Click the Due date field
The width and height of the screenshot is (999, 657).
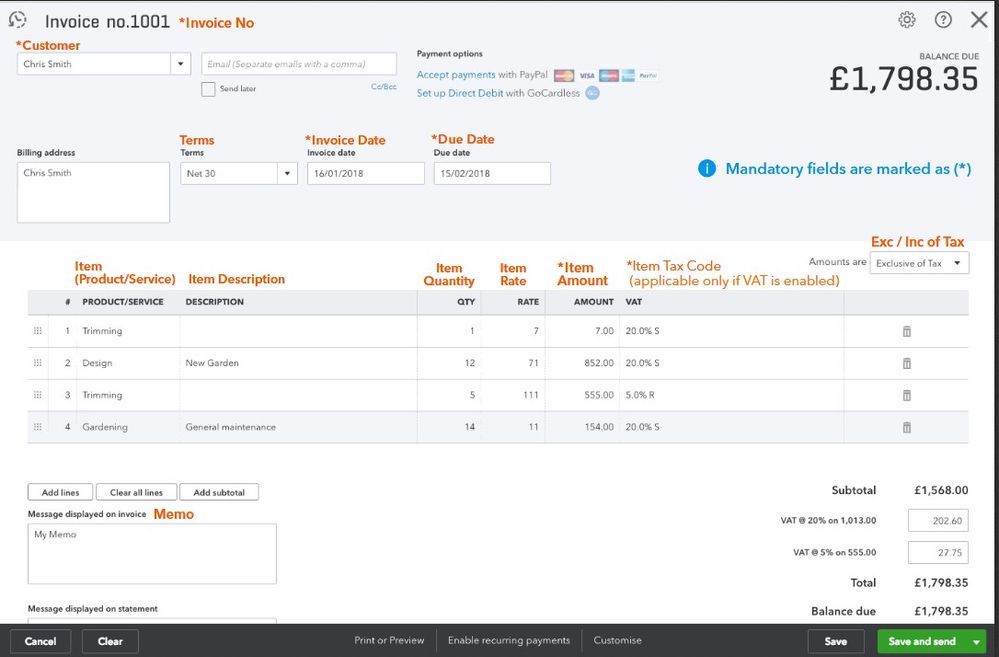tap(492, 173)
